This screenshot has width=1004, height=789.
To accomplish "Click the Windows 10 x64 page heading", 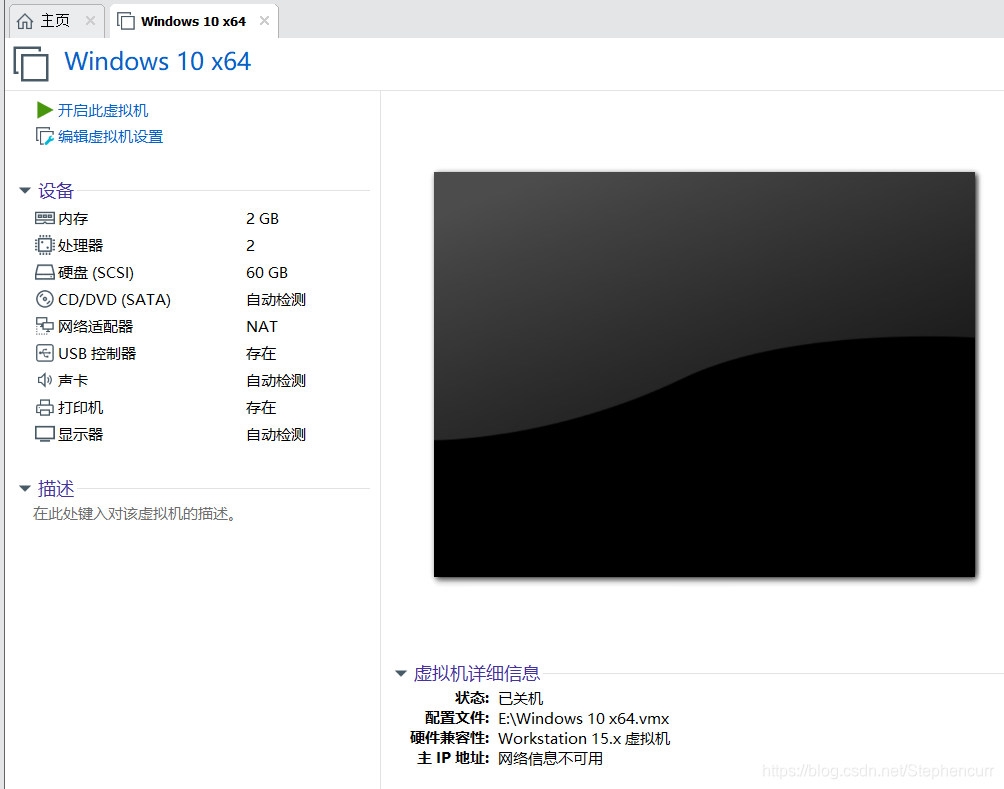I will (x=158, y=61).
